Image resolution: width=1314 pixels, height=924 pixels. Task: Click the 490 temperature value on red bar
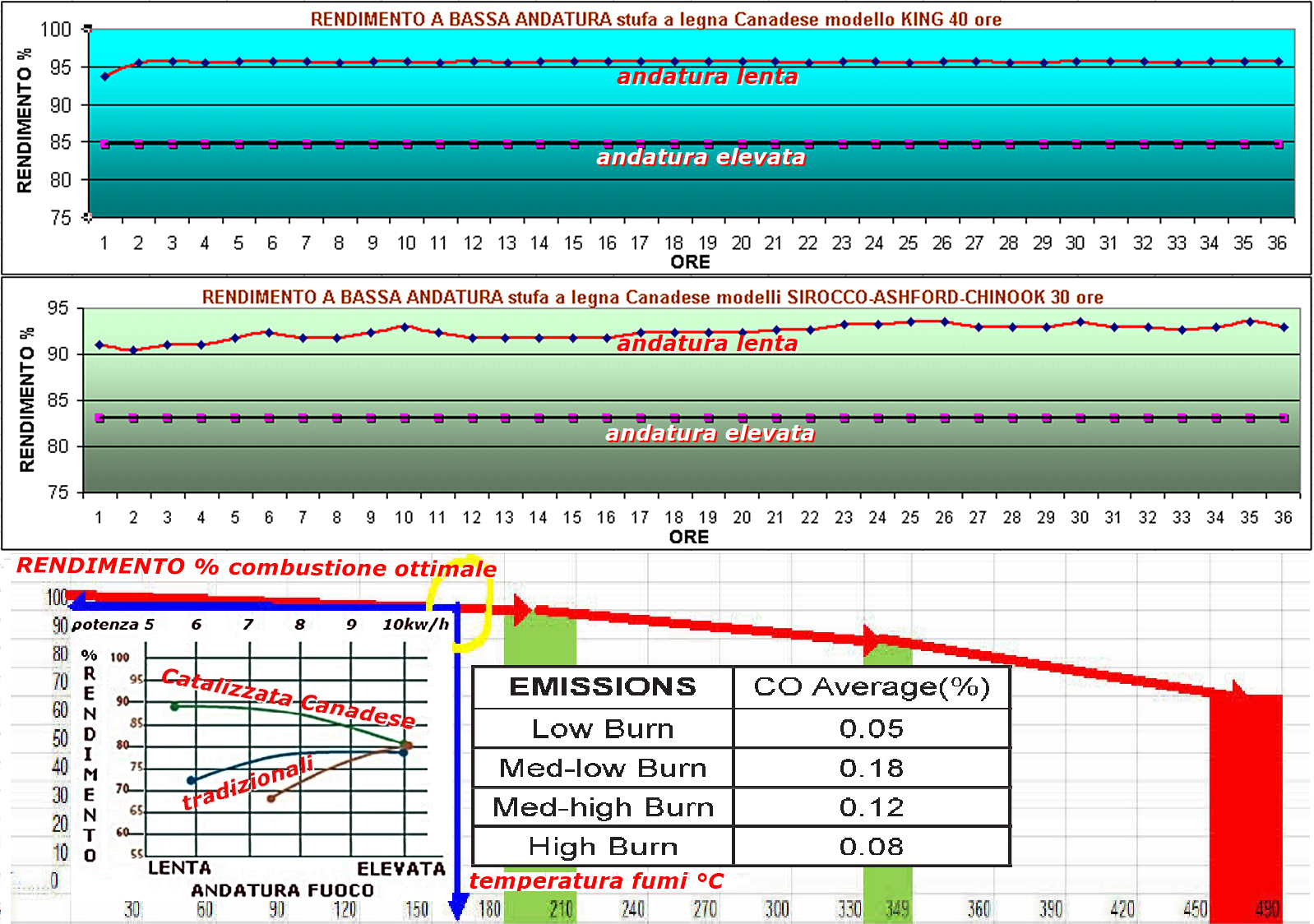[x=1267, y=909]
